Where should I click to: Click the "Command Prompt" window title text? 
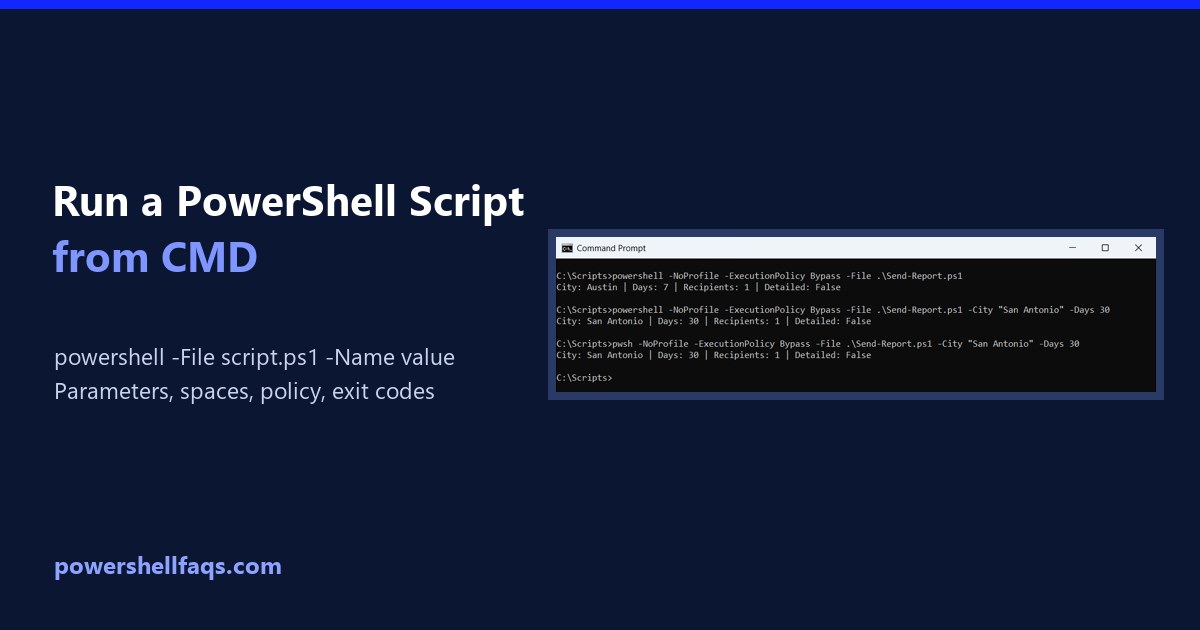[611, 248]
